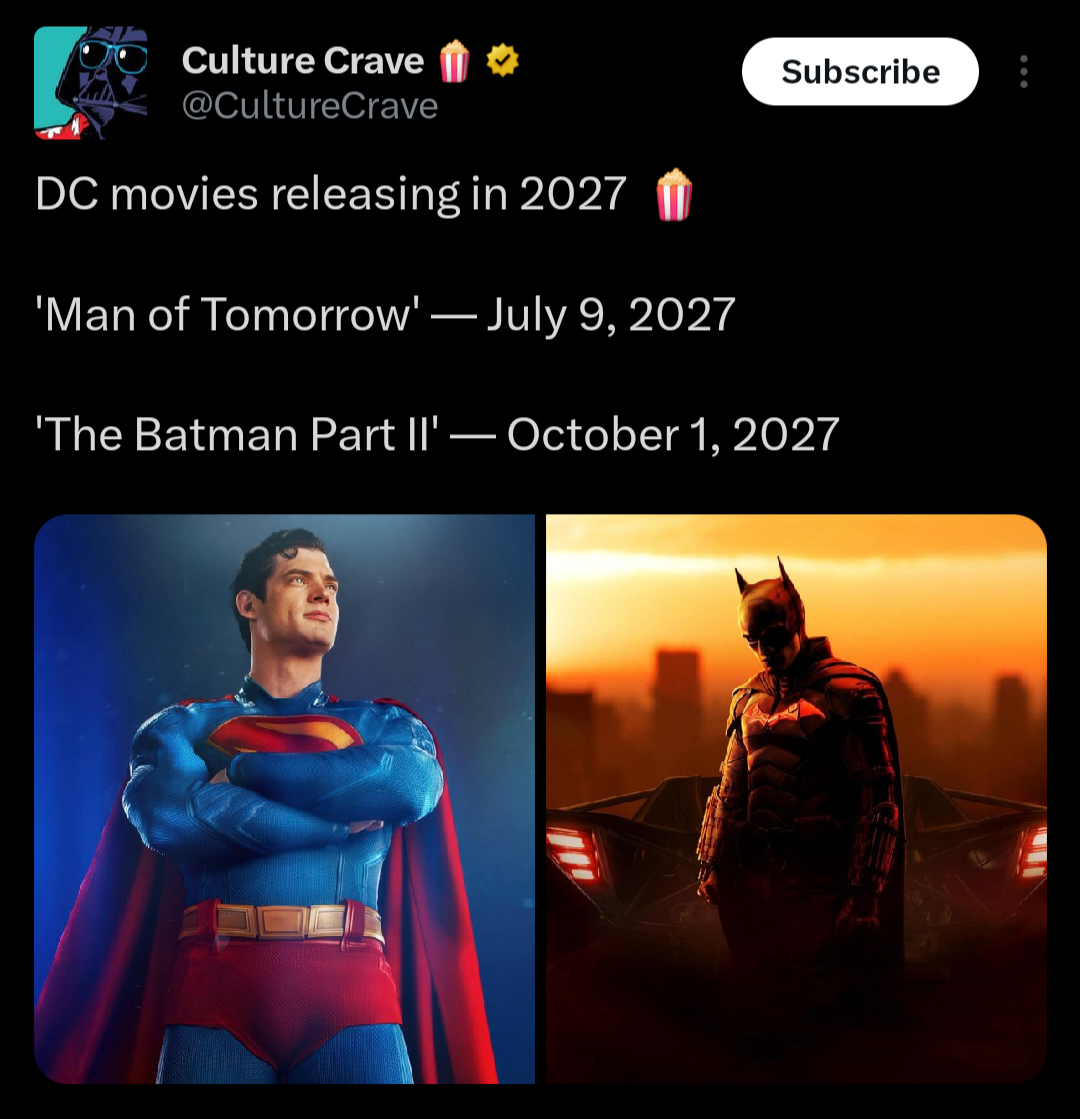Image resolution: width=1080 pixels, height=1119 pixels.
Task: Open Culture Crave profile avatar
Action: pyautogui.click(x=91, y=83)
